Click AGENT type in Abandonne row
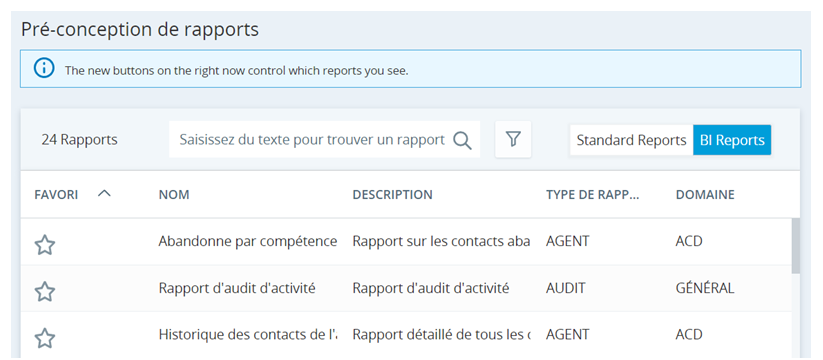The height and width of the screenshot is (360, 823). pos(567,241)
